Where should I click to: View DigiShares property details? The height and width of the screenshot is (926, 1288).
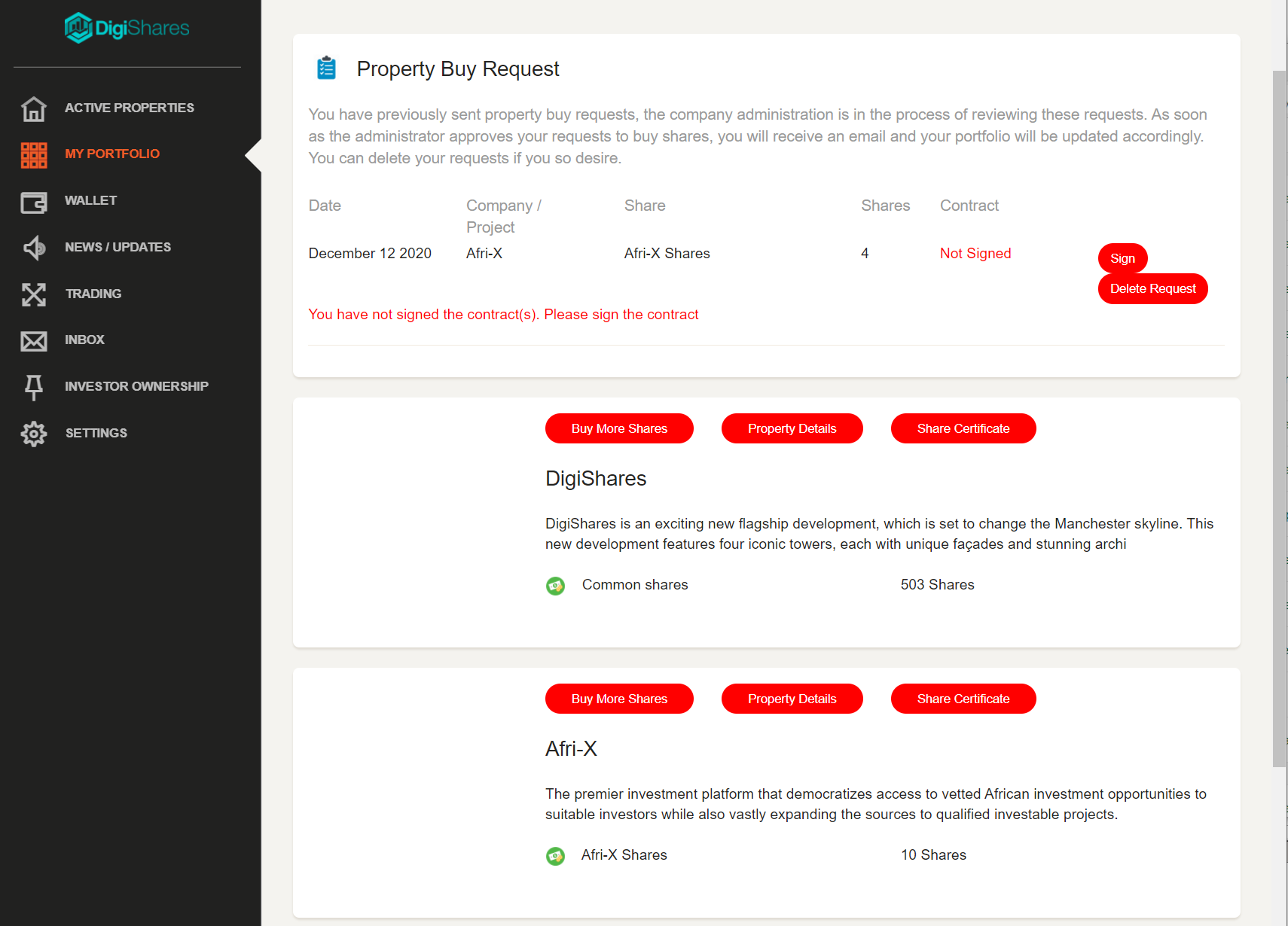coord(792,428)
